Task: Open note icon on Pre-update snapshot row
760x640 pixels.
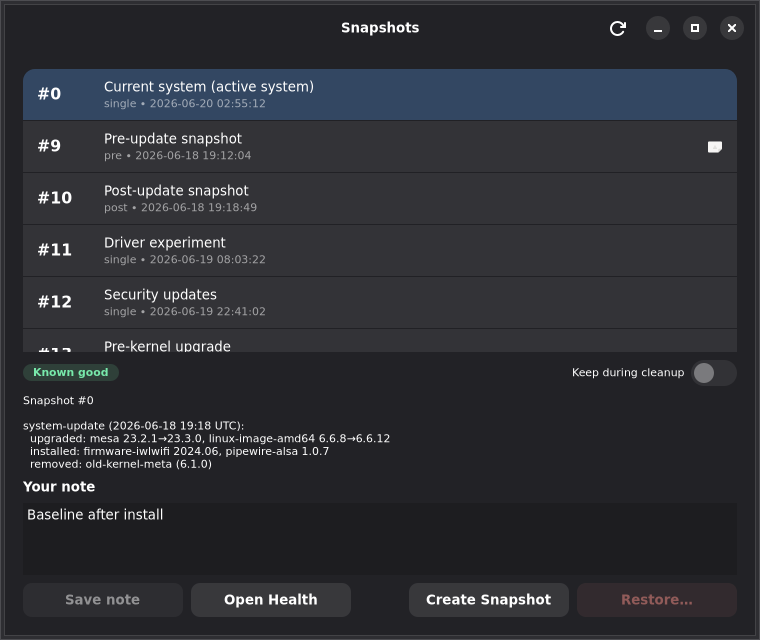Action: pyautogui.click(x=714, y=147)
